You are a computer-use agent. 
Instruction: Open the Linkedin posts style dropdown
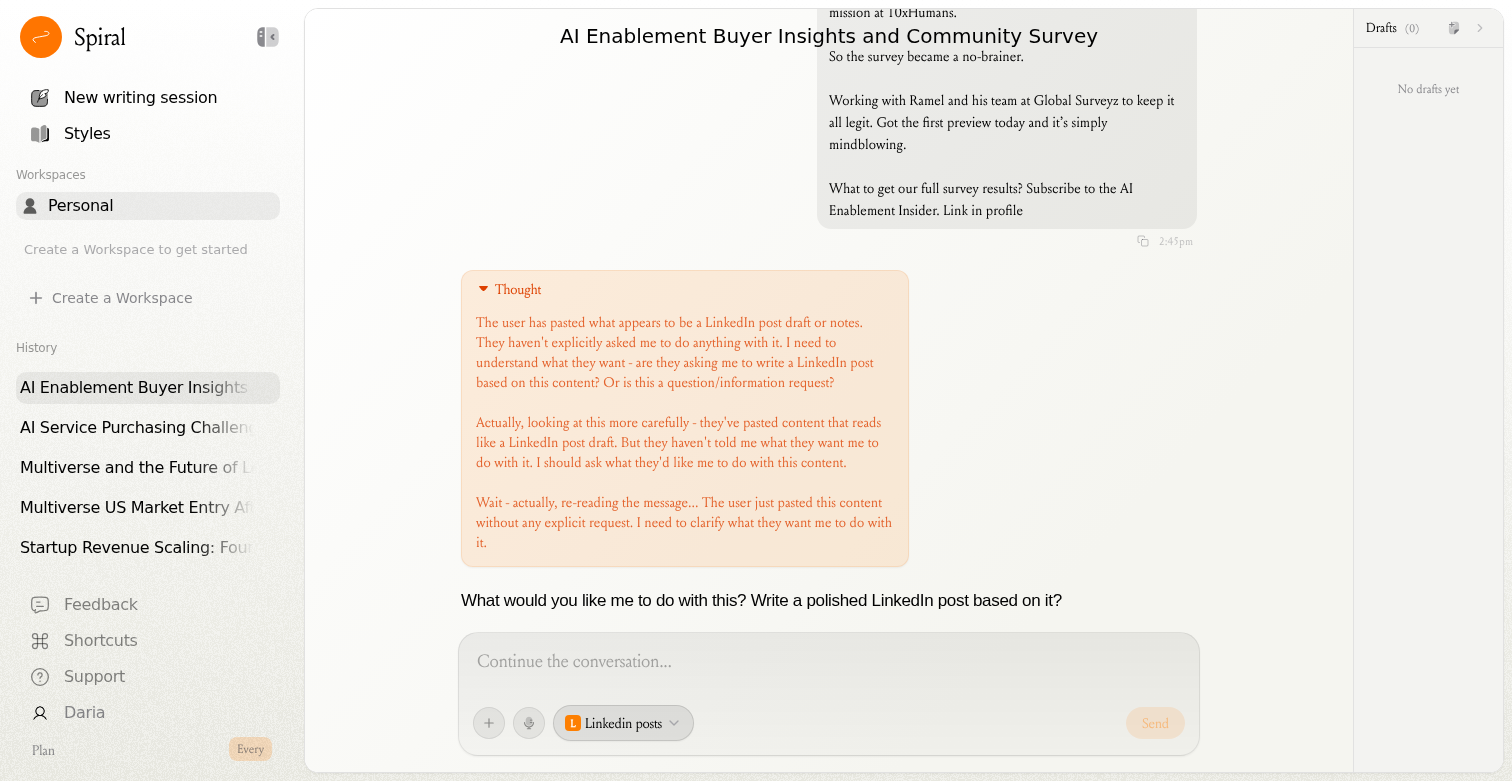pos(623,723)
